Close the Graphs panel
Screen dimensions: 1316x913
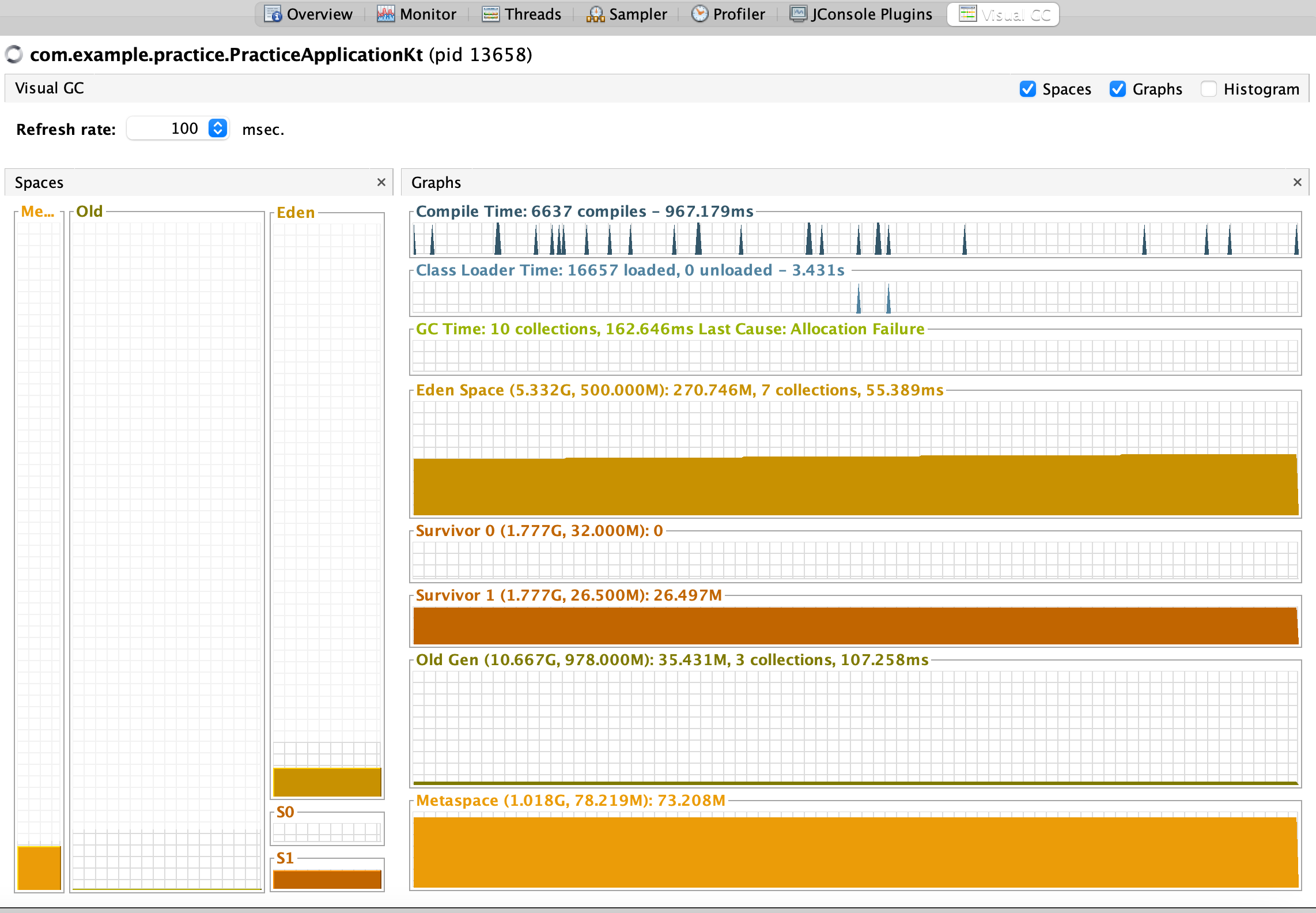pos(1297,182)
